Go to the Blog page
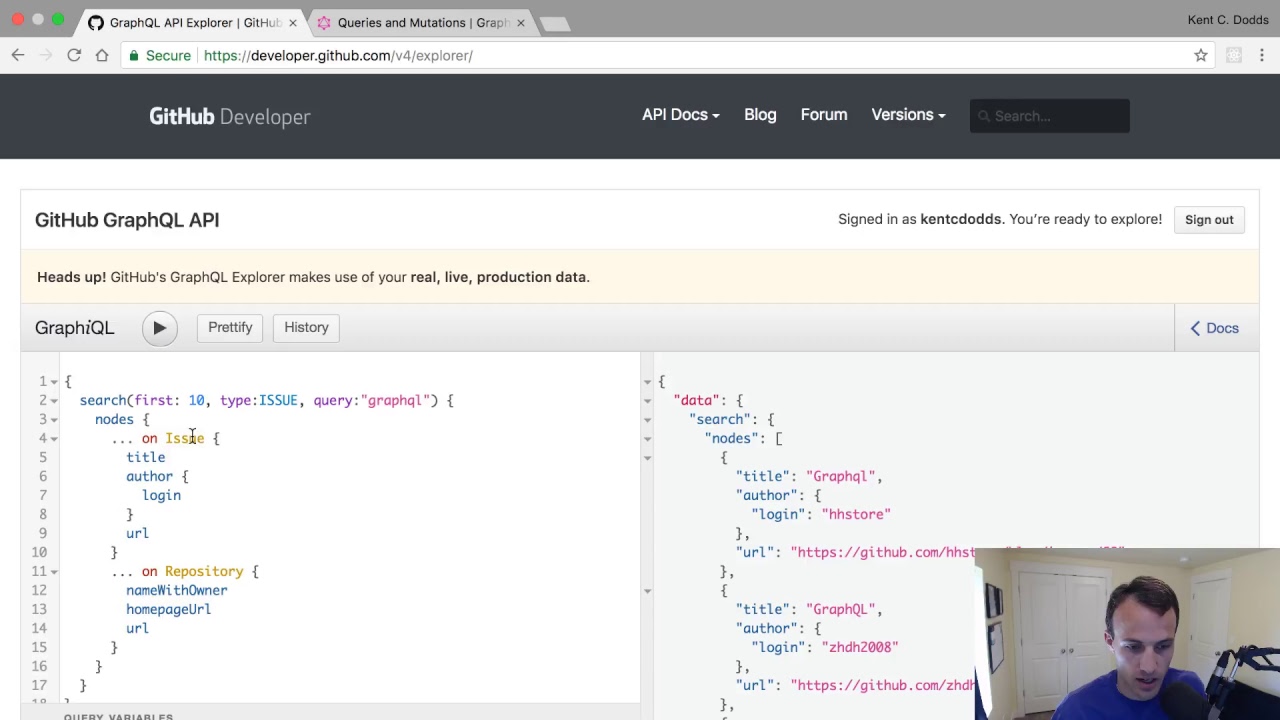This screenshot has width=1280, height=720. pos(760,115)
